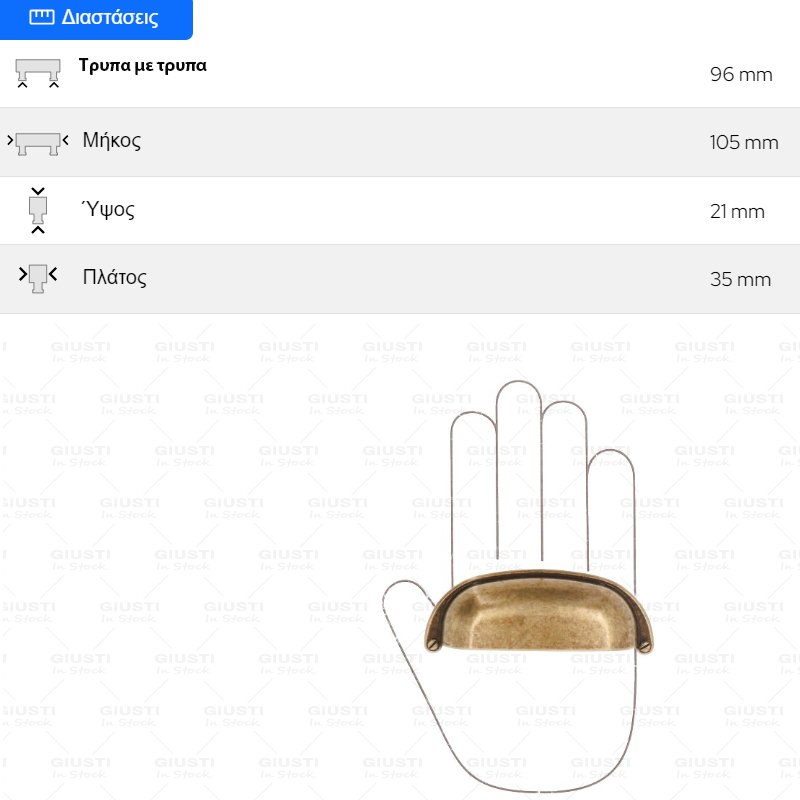Click the Πλάτος width icon
The image size is (800, 800).
(x=38, y=278)
